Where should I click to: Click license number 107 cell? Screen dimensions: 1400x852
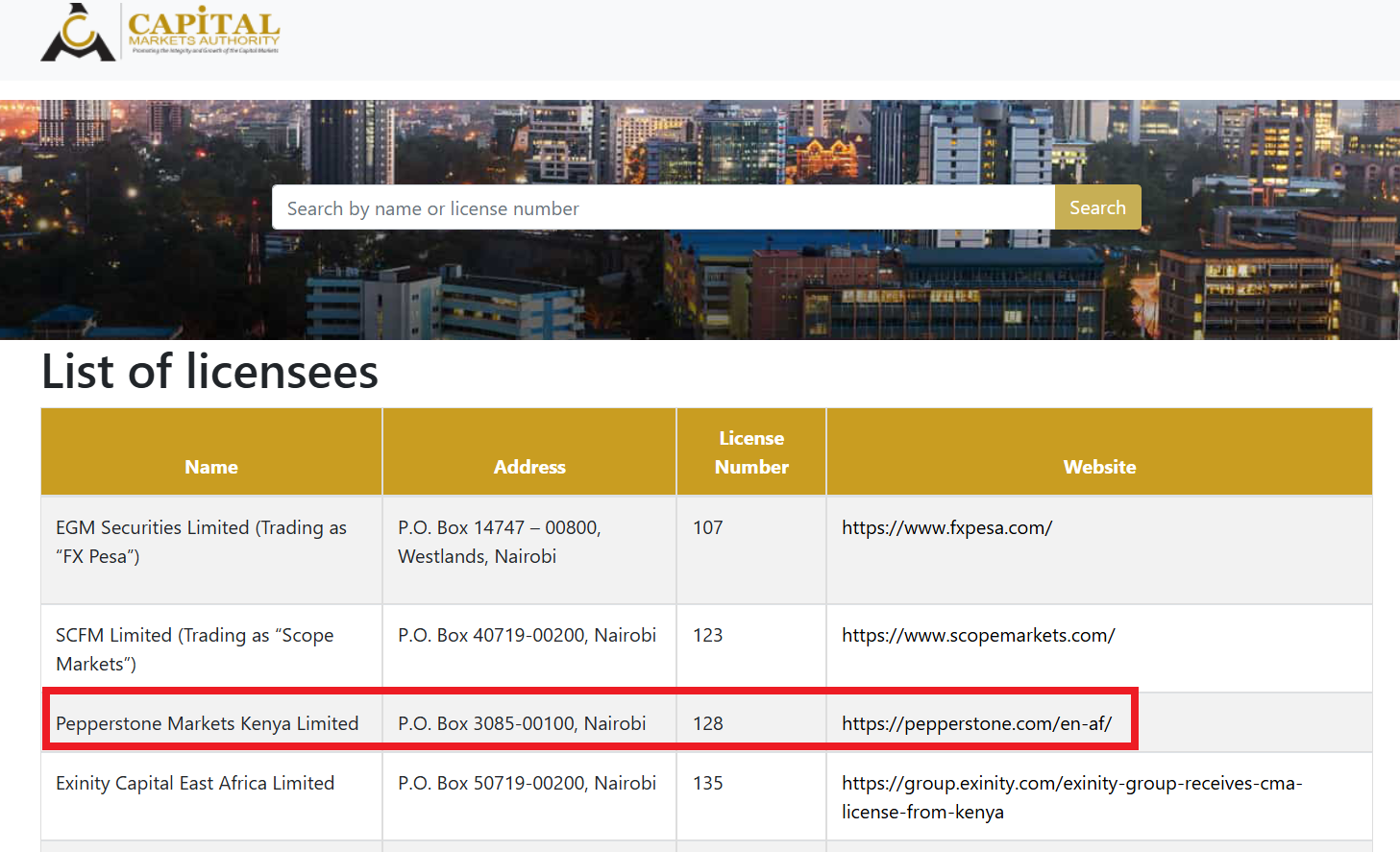pyautogui.click(x=708, y=528)
